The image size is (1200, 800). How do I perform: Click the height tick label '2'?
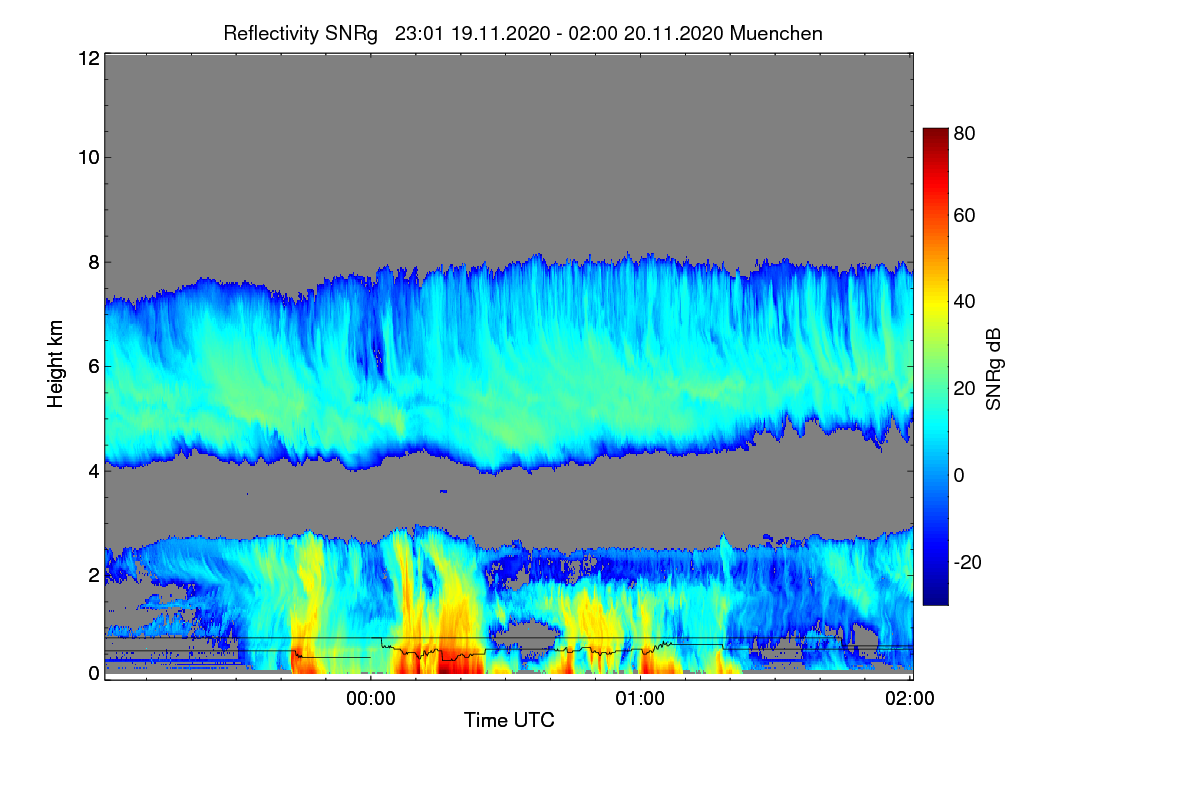[93, 574]
